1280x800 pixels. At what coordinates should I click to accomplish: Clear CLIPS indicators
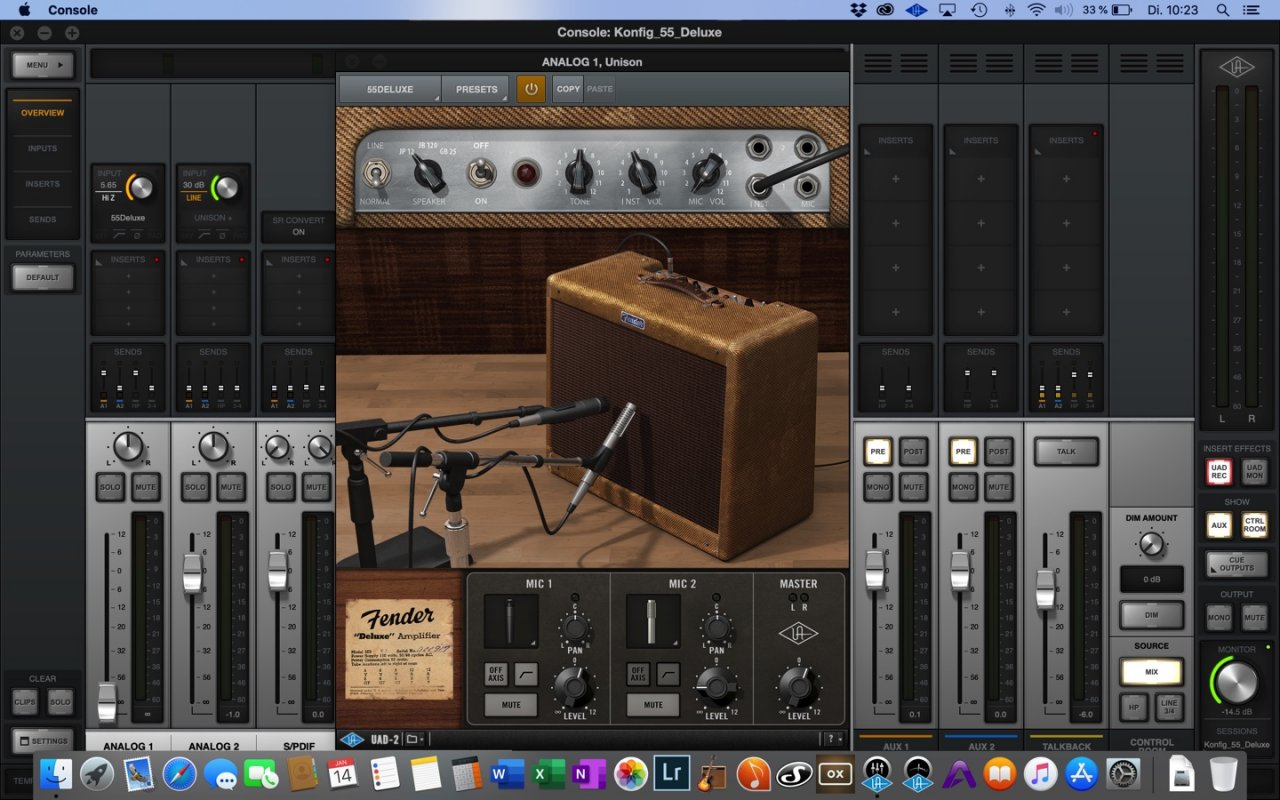(25, 701)
